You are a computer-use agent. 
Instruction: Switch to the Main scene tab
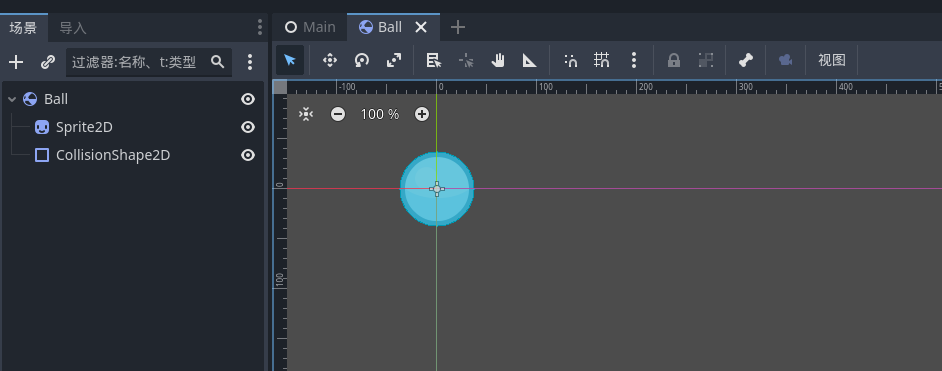[x=310, y=27]
